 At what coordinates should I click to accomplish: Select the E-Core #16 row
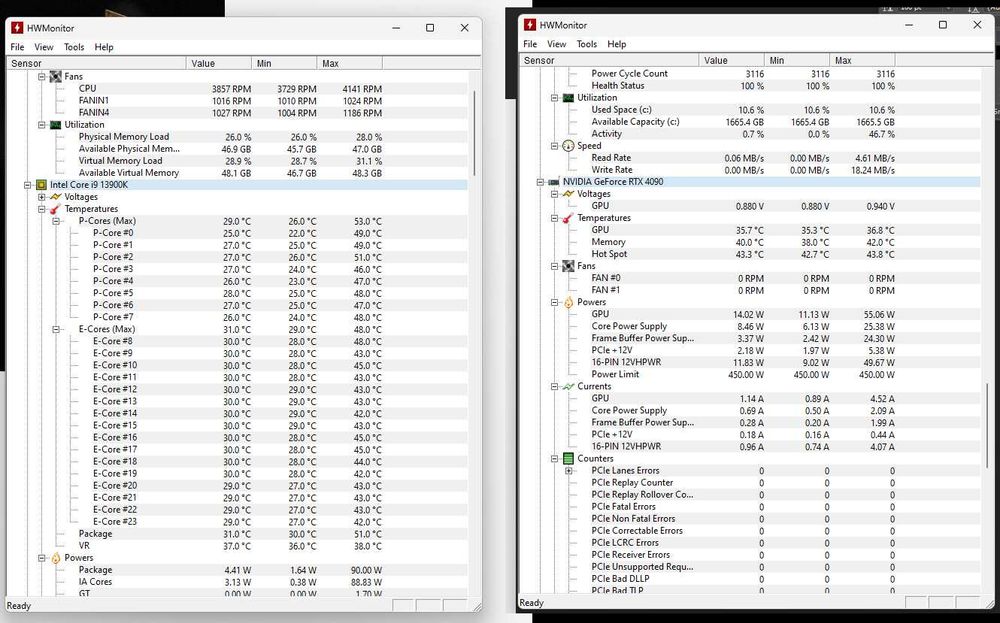pyautogui.click(x=237, y=437)
